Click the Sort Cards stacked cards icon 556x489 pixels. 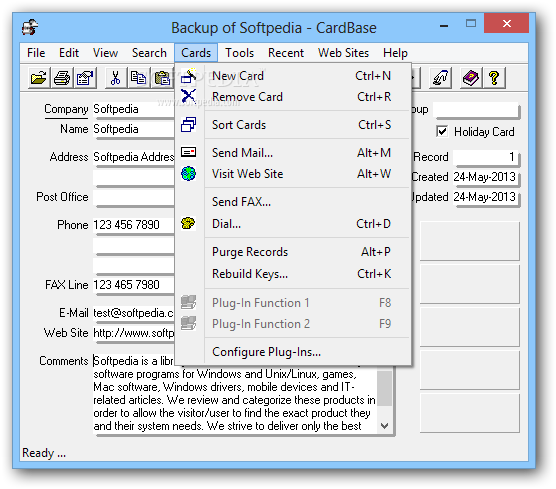188,125
